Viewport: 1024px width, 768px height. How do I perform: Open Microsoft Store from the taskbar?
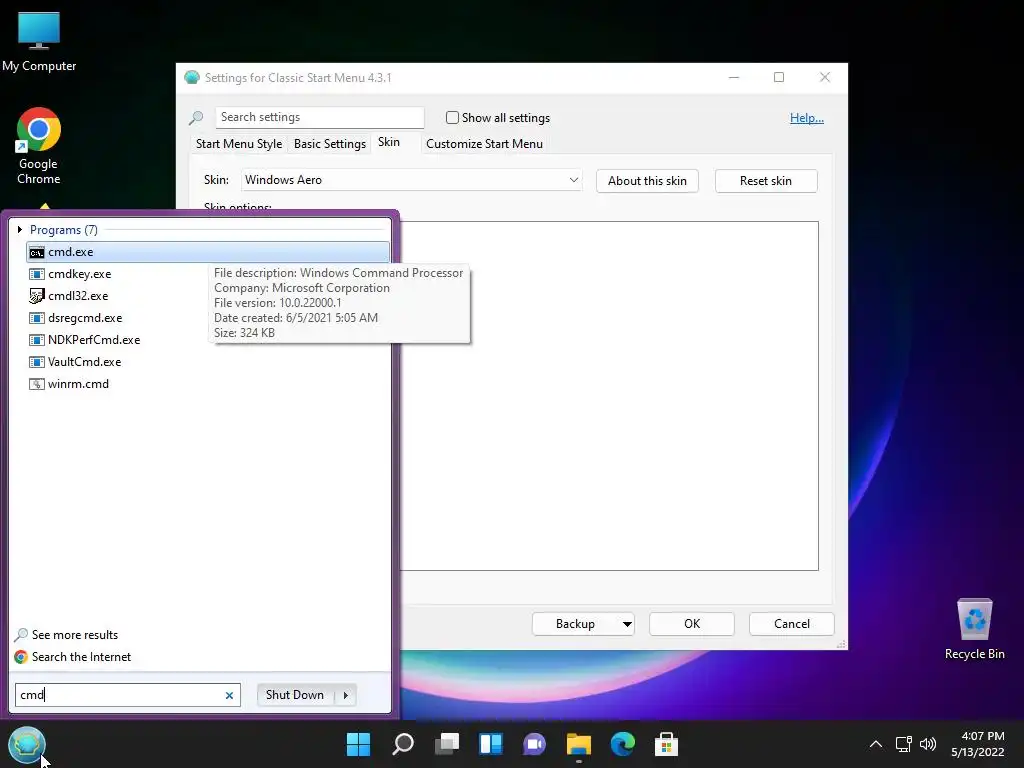666,744
